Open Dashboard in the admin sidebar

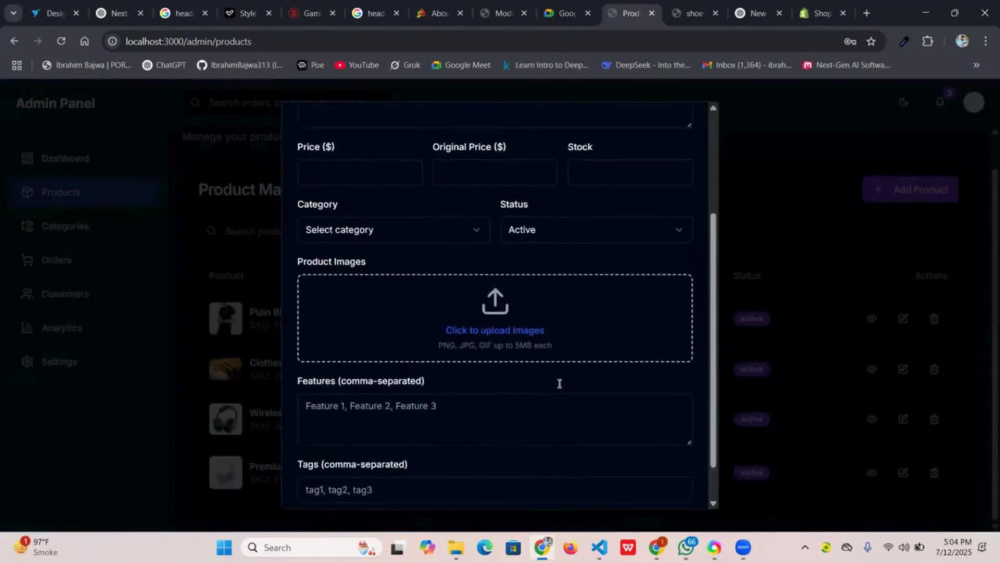(x=83, y=158)
